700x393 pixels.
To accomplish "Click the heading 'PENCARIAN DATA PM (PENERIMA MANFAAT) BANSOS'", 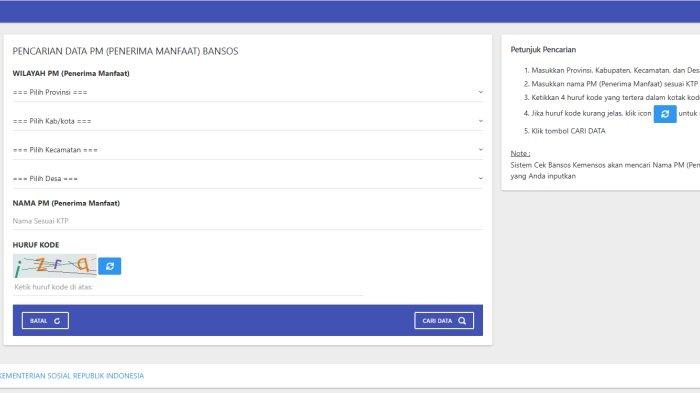I will [x=125, y=51].
